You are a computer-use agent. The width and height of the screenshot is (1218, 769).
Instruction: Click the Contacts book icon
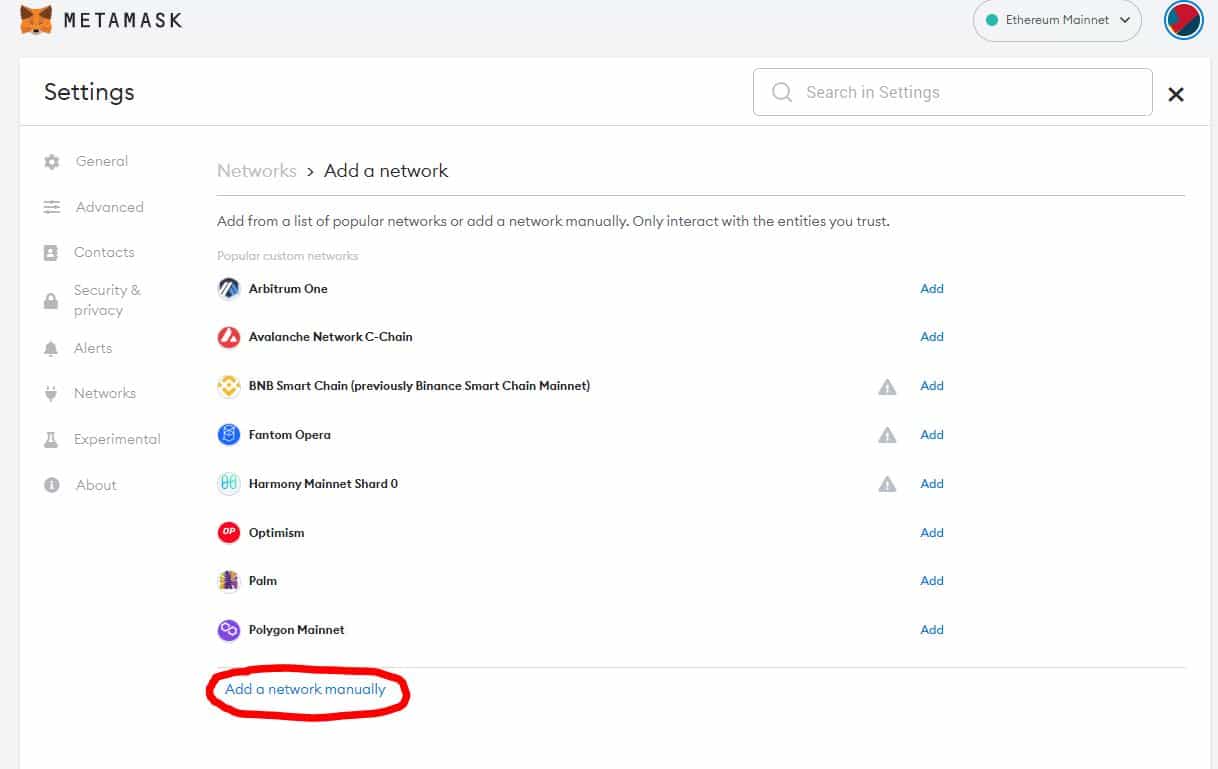pos(51,253)
